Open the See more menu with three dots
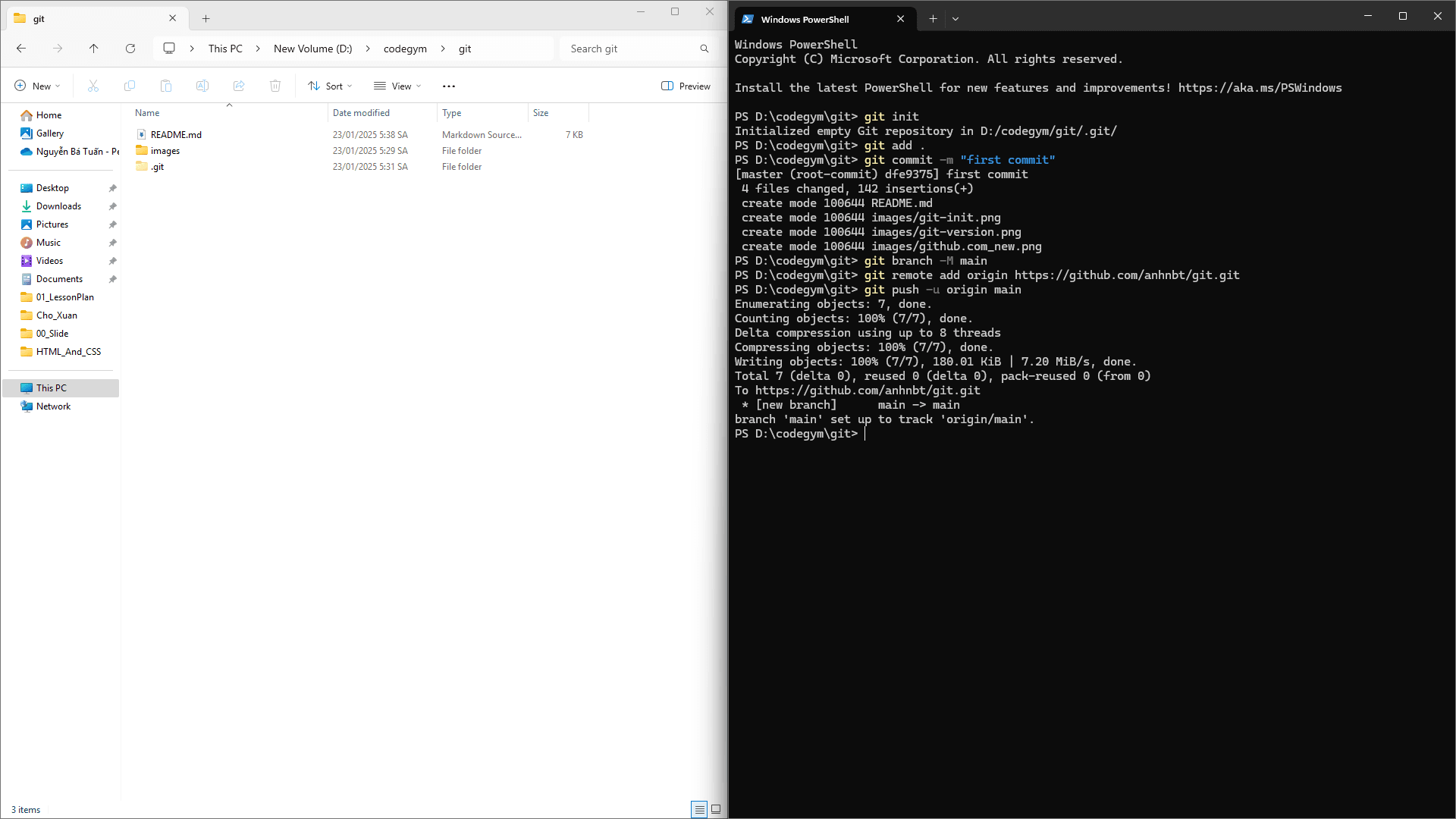 (449, 86)
